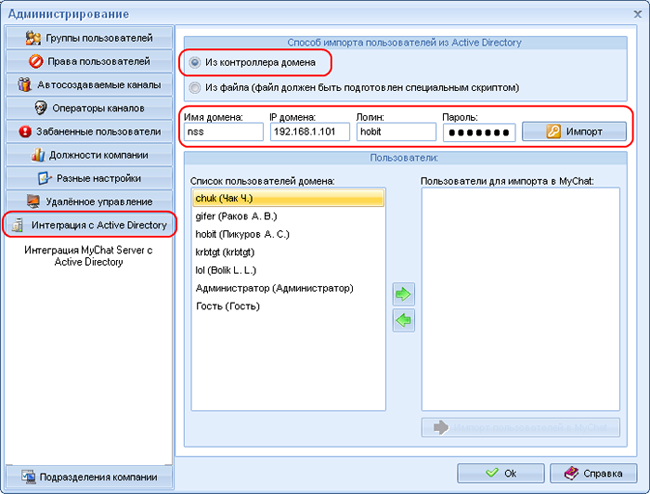This screenshot has height=494, width=650.
Task: Show the Забаненные пользователи section
Action: (x=86, y=131)
